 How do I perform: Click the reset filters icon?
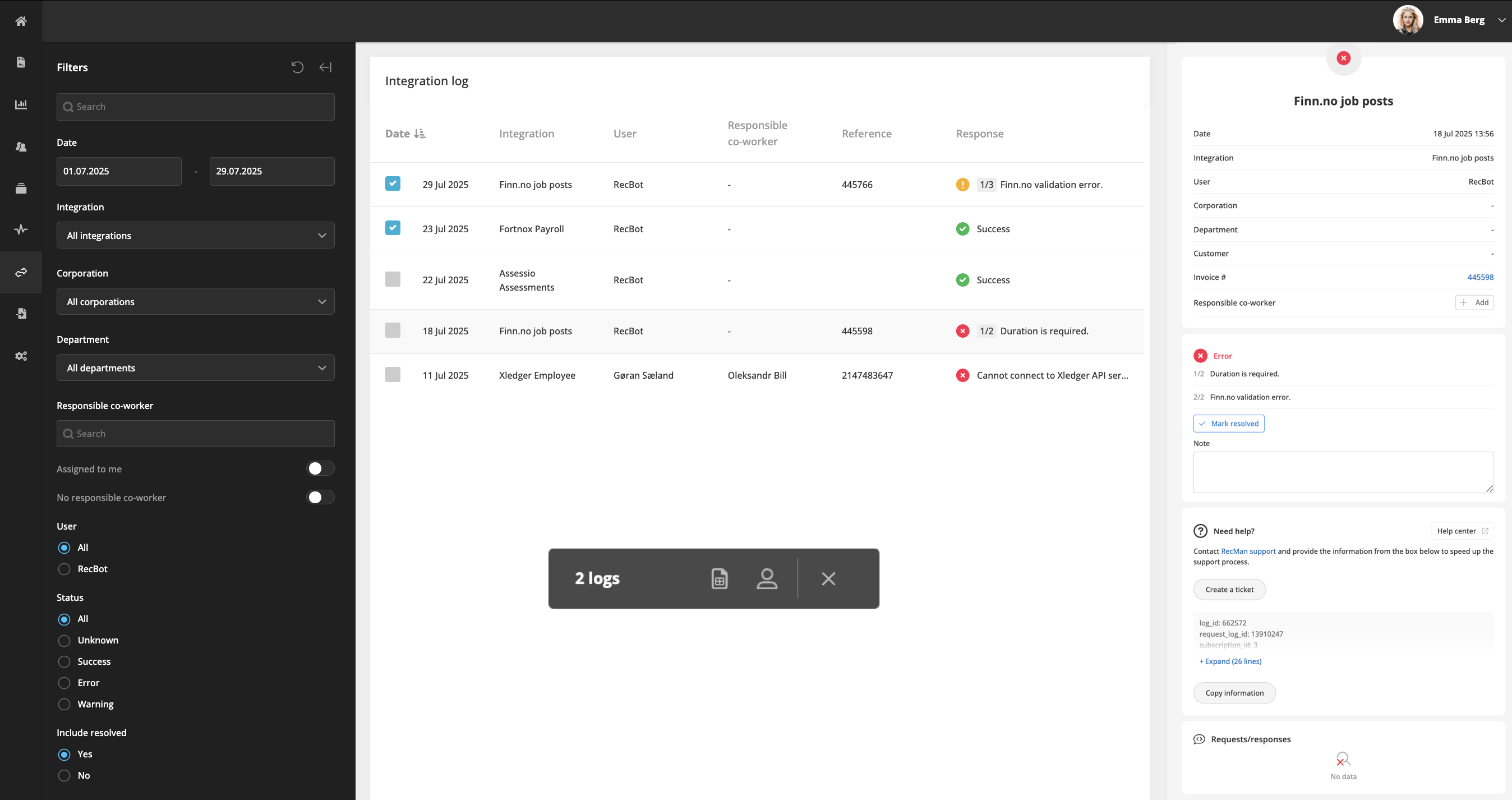[298, 67]
